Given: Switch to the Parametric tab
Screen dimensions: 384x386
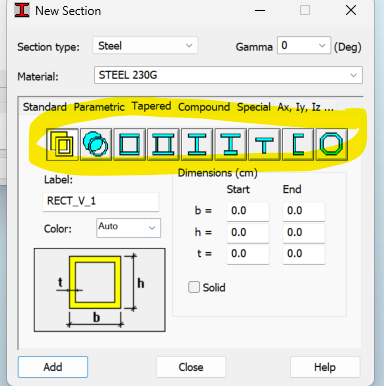Looking at the screenshot, I should click(99, 107).
